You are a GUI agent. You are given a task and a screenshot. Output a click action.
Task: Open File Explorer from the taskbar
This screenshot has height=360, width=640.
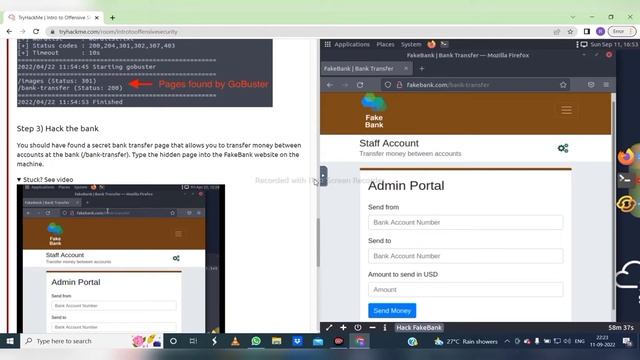point(276,341)
